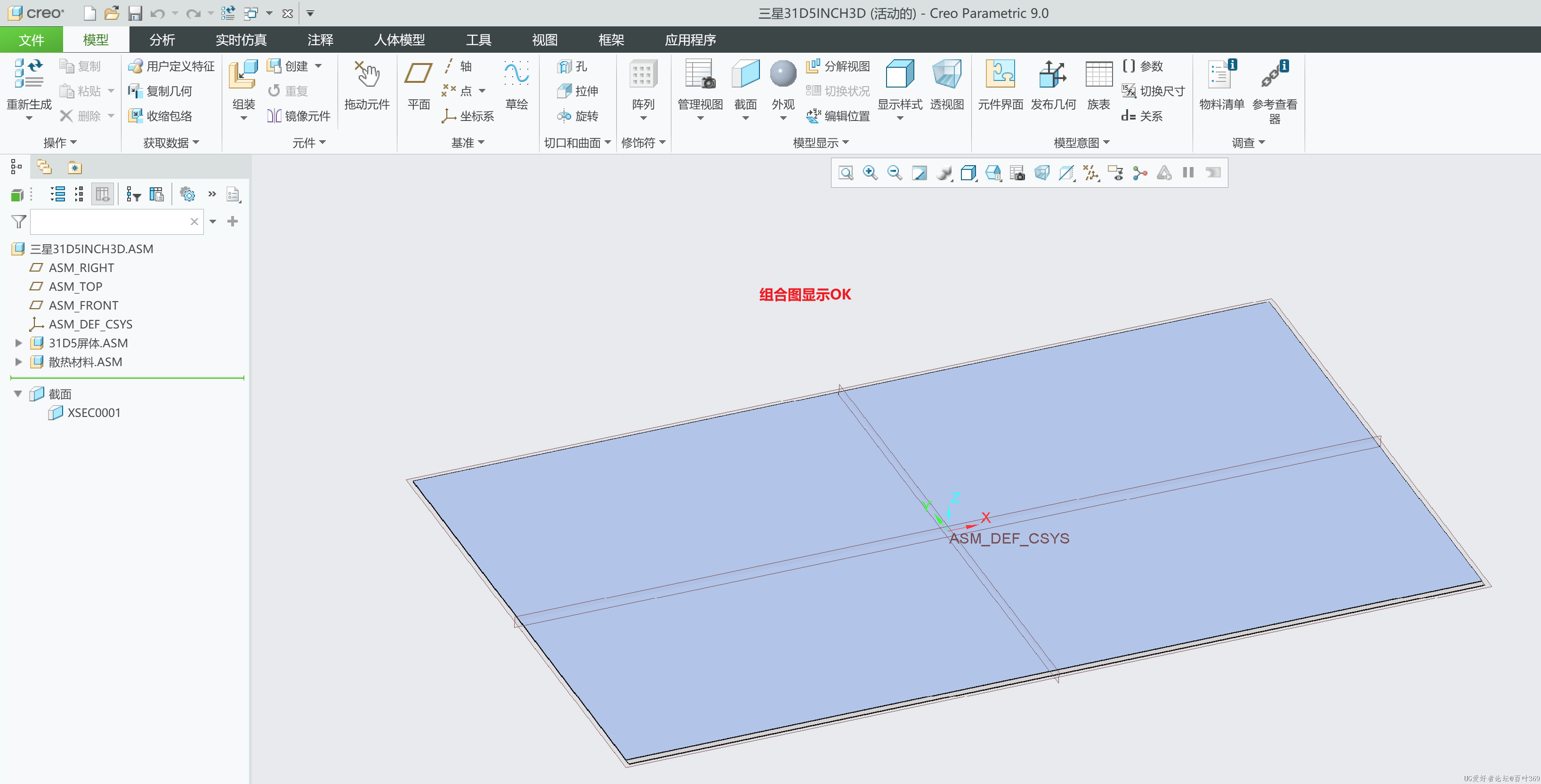
Task: Expand the 31D5屏体.ASM tree node
Action: [18, 343]
